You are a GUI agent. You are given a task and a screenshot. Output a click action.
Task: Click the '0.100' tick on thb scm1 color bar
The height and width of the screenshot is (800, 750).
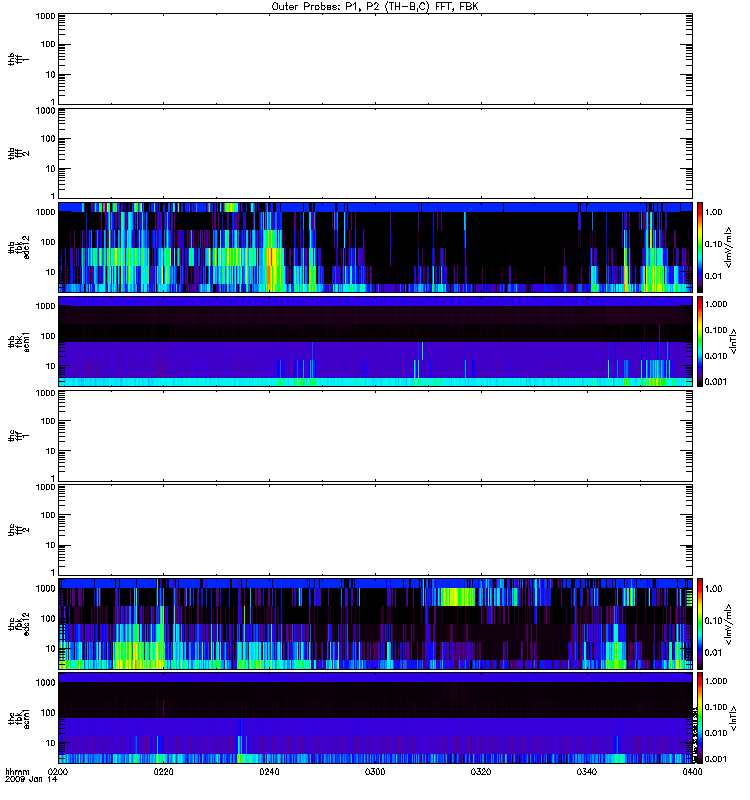(x=716, y=330)
